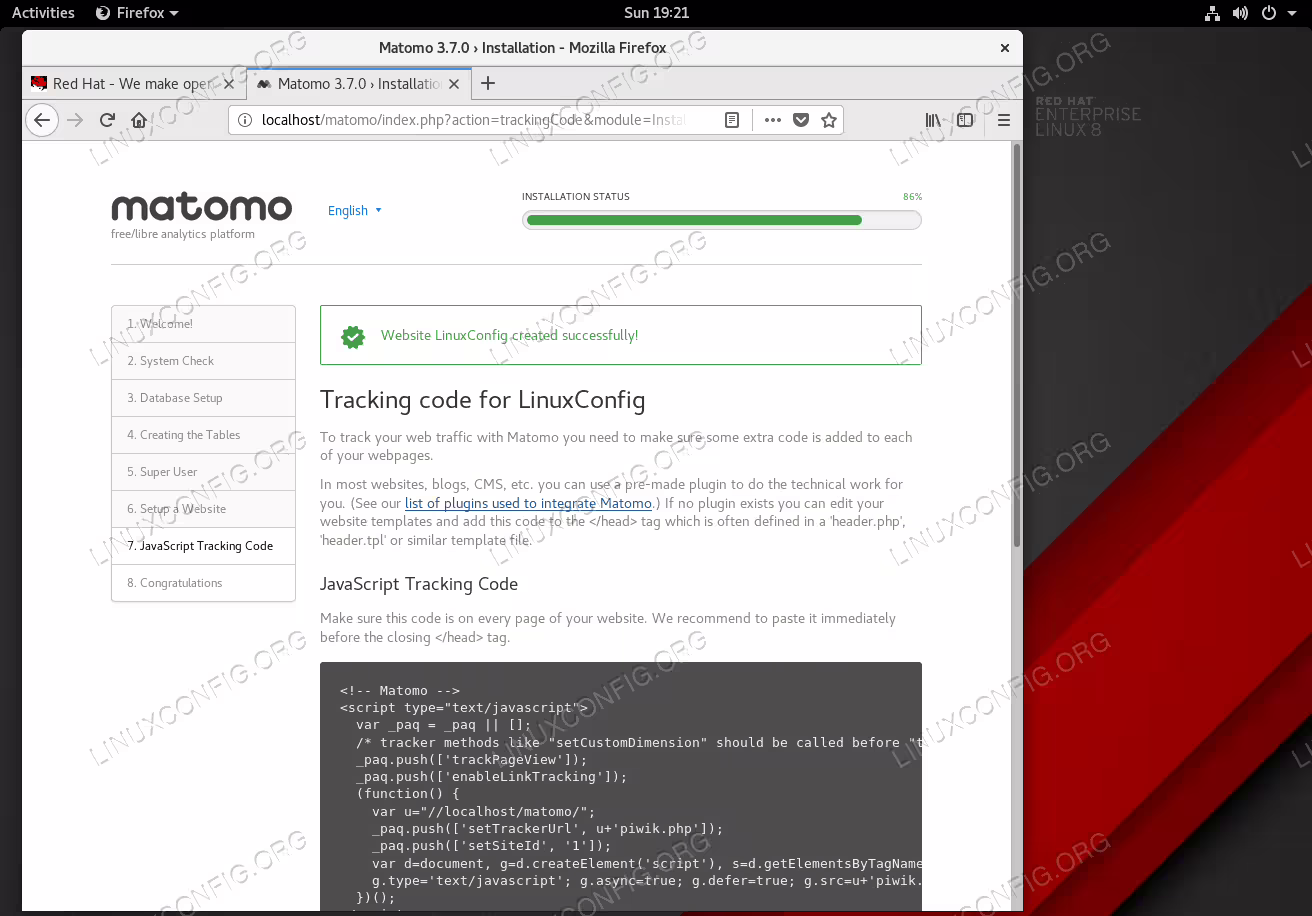
Task: Switch to the Red Hat tab
Action: 133,84
